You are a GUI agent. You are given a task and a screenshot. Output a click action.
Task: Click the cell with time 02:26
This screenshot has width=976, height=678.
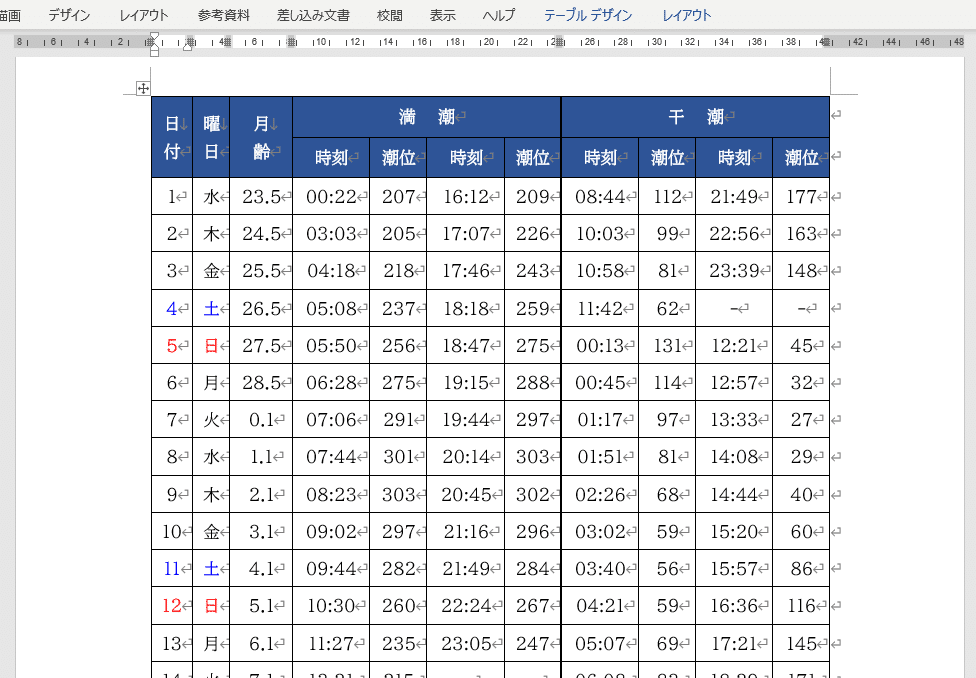600,494
